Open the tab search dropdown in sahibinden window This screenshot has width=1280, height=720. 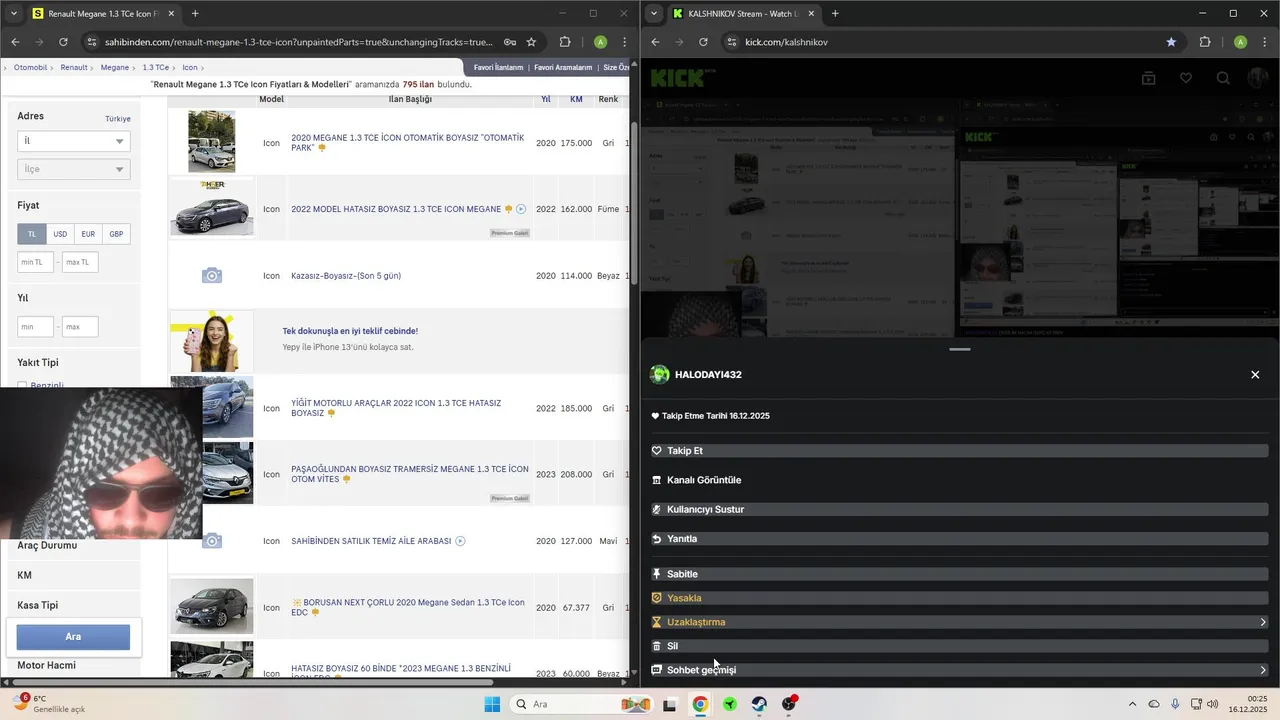pos(14,14)
